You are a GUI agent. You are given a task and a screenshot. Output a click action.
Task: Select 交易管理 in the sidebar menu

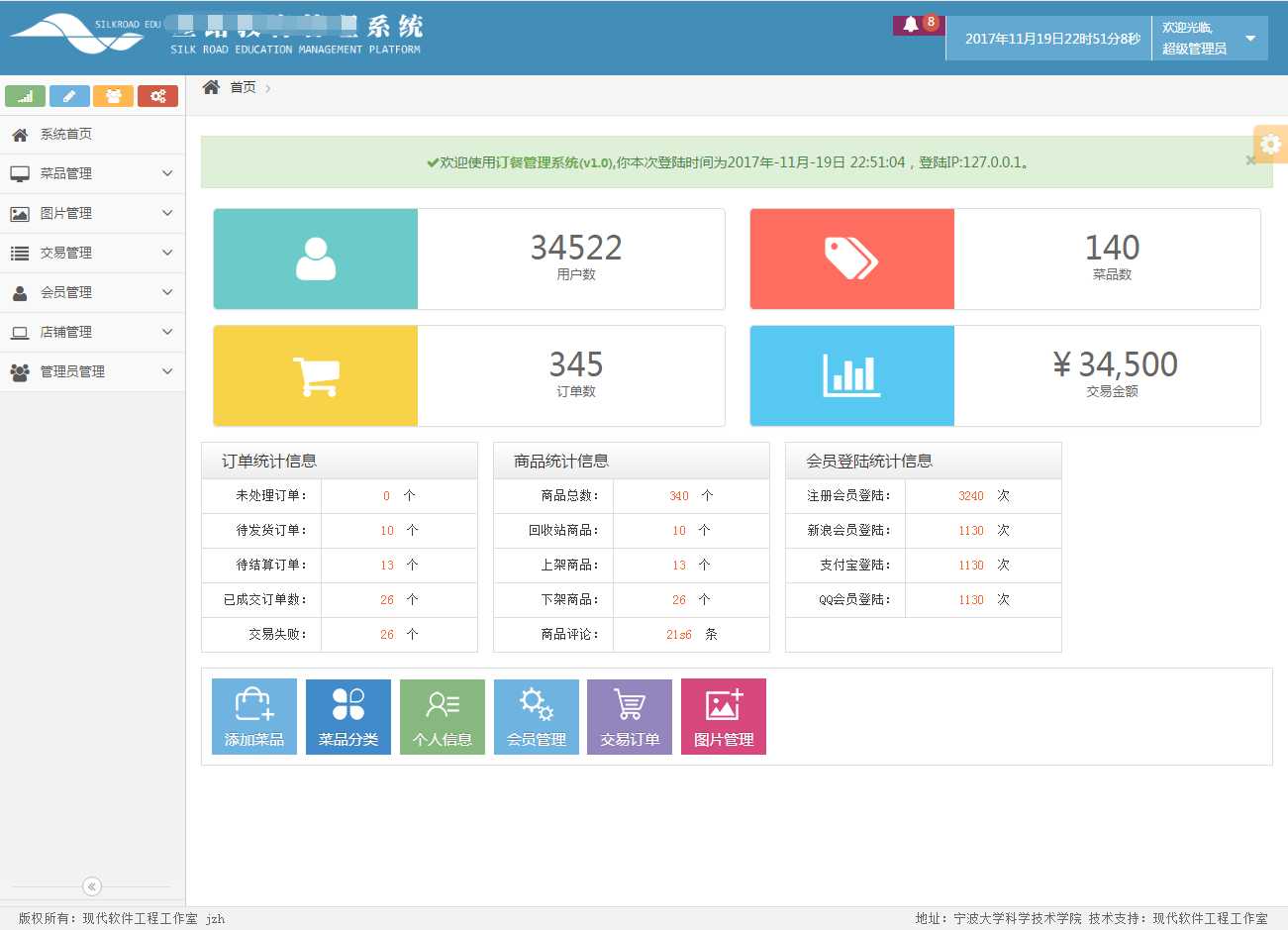pos(92,253)
